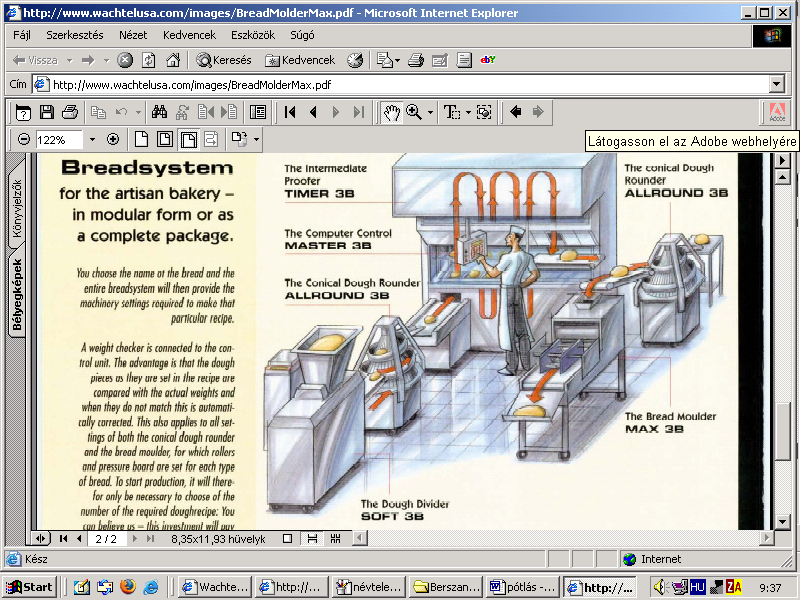Screen dimensions: 800x600
Task: Click the zoom in plus button
Action: click(113, 139)
